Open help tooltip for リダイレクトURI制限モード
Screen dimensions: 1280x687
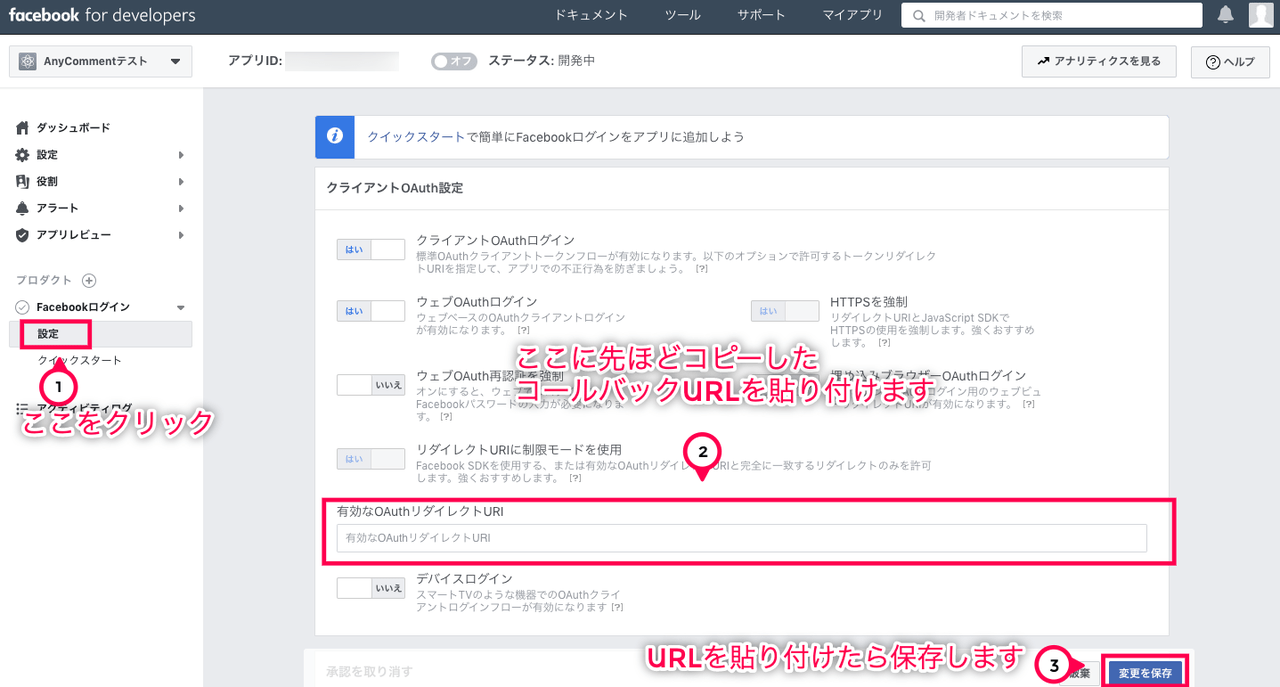575,478
